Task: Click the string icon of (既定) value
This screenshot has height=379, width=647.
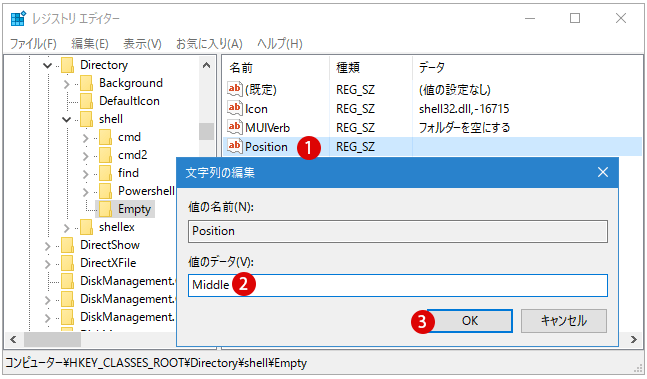Action: [234, 89]
